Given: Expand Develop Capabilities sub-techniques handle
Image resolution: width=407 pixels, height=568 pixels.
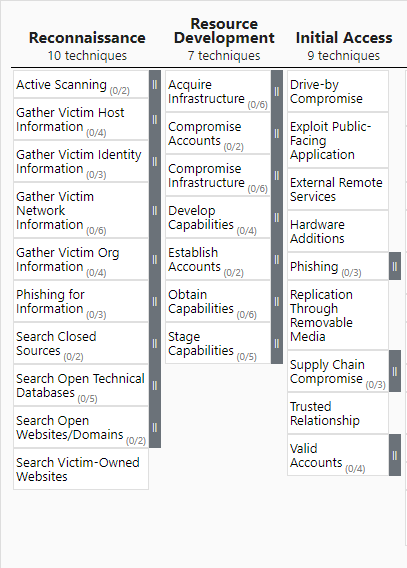Looking at the screenshot, I should 277,217.
